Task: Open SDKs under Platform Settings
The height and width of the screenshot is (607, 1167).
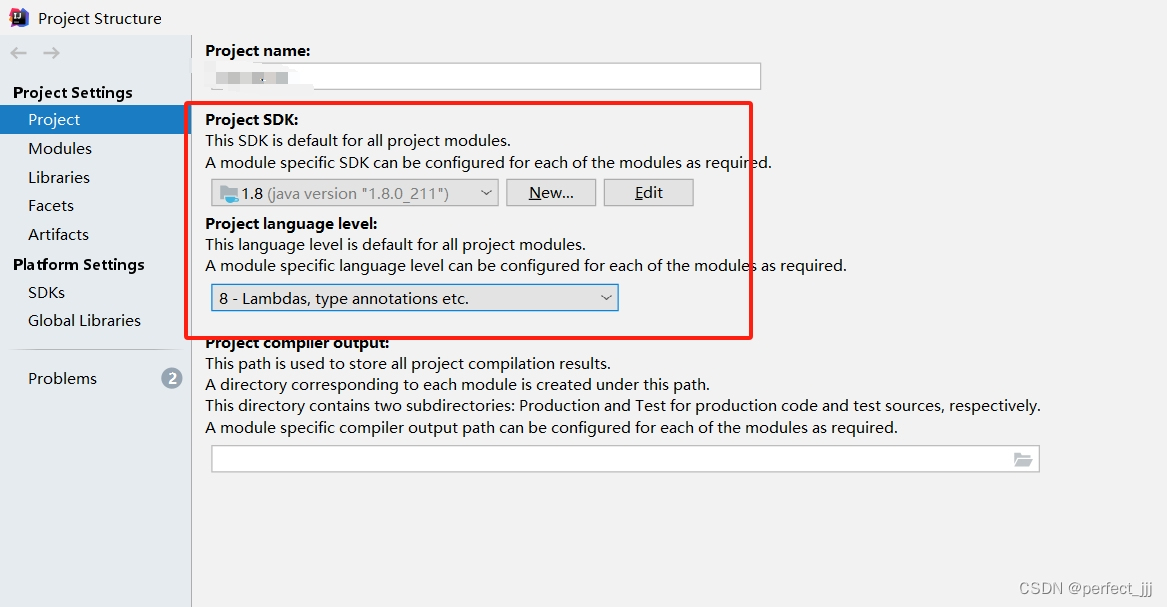Action: tap(46, 292)
